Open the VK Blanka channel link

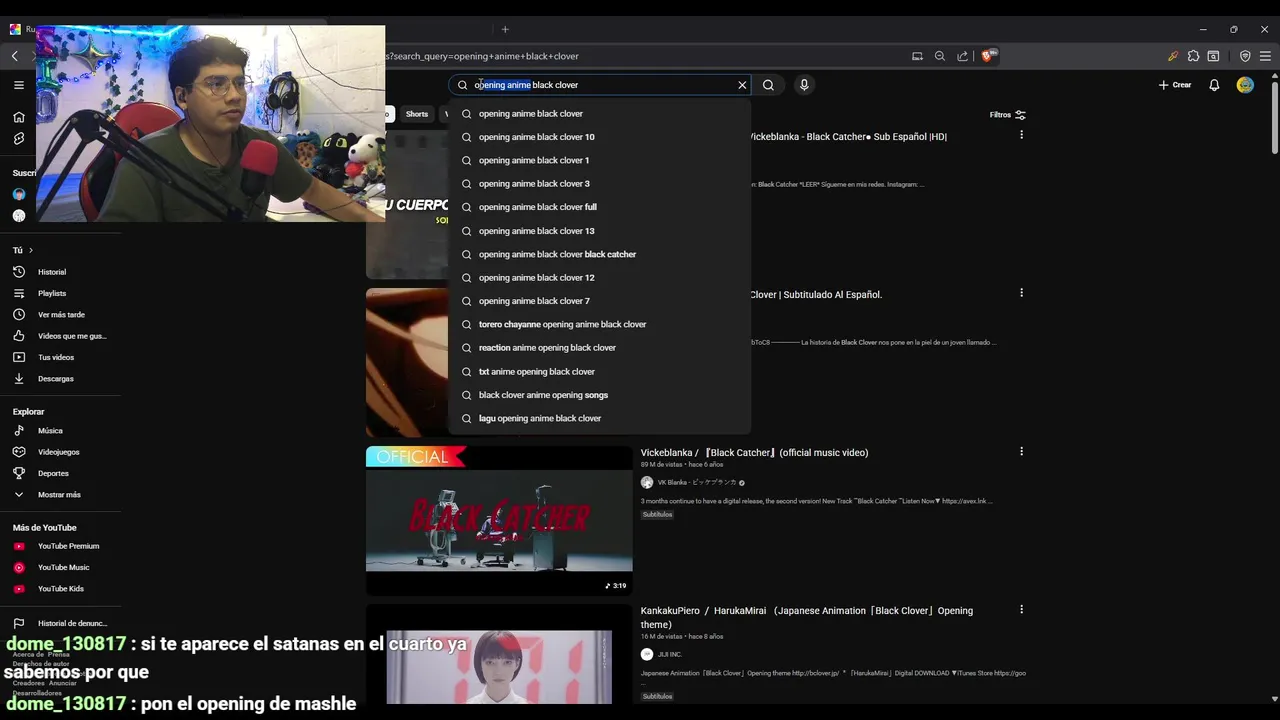697,482
